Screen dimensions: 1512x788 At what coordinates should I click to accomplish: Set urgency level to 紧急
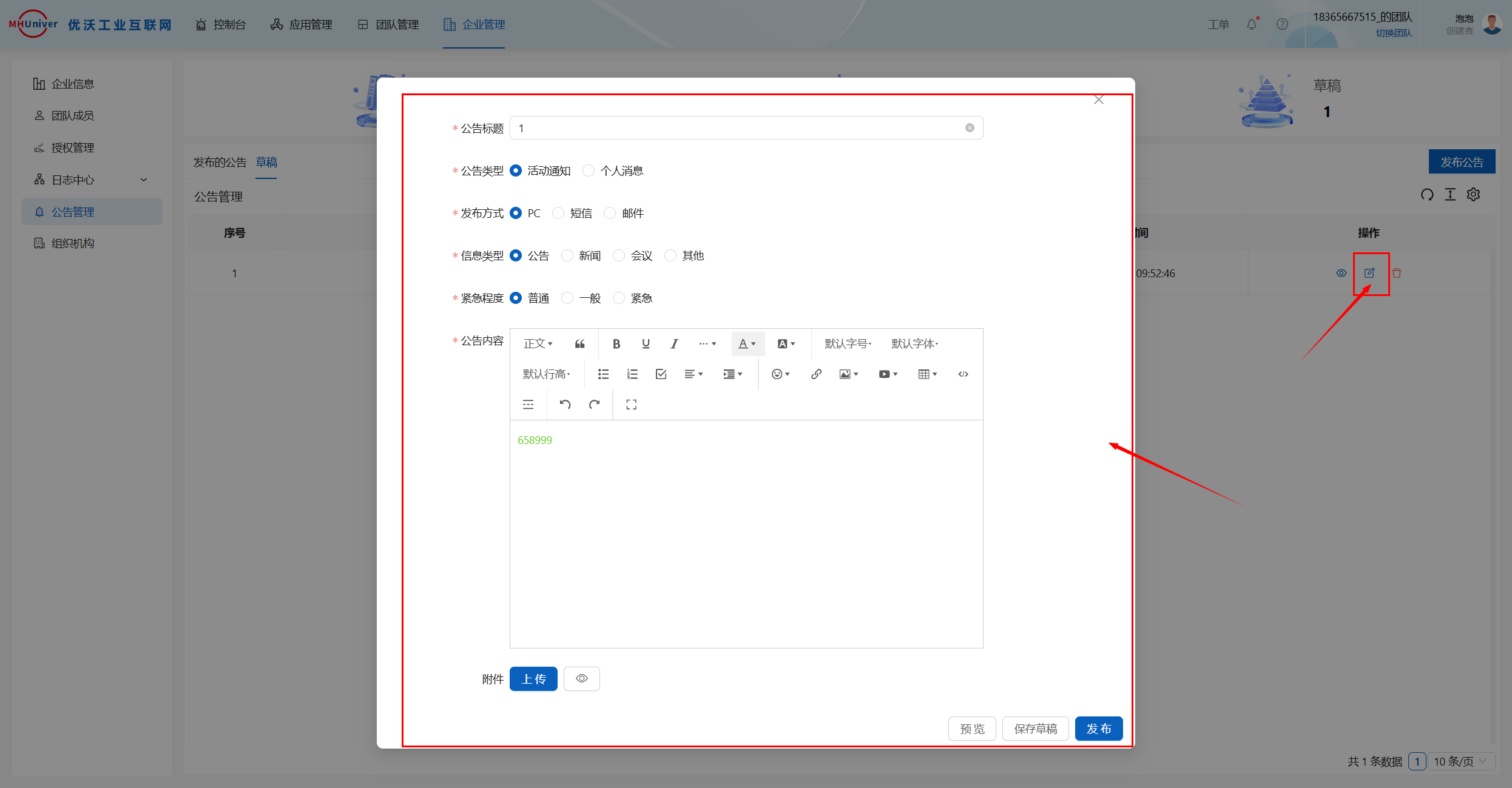pos(619,298)
